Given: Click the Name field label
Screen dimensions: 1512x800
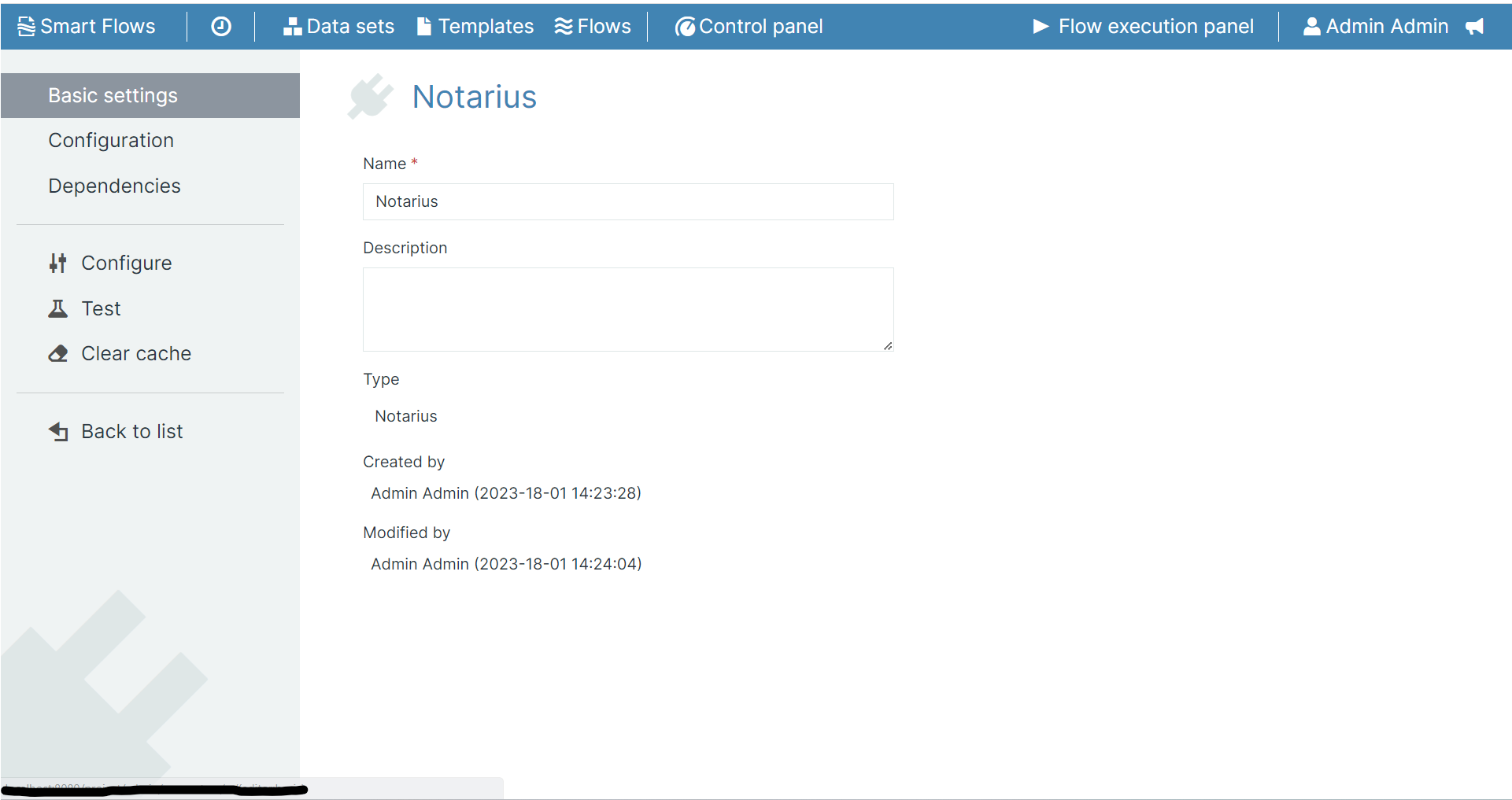Looking at the screenshot, I should click(385, 164).
